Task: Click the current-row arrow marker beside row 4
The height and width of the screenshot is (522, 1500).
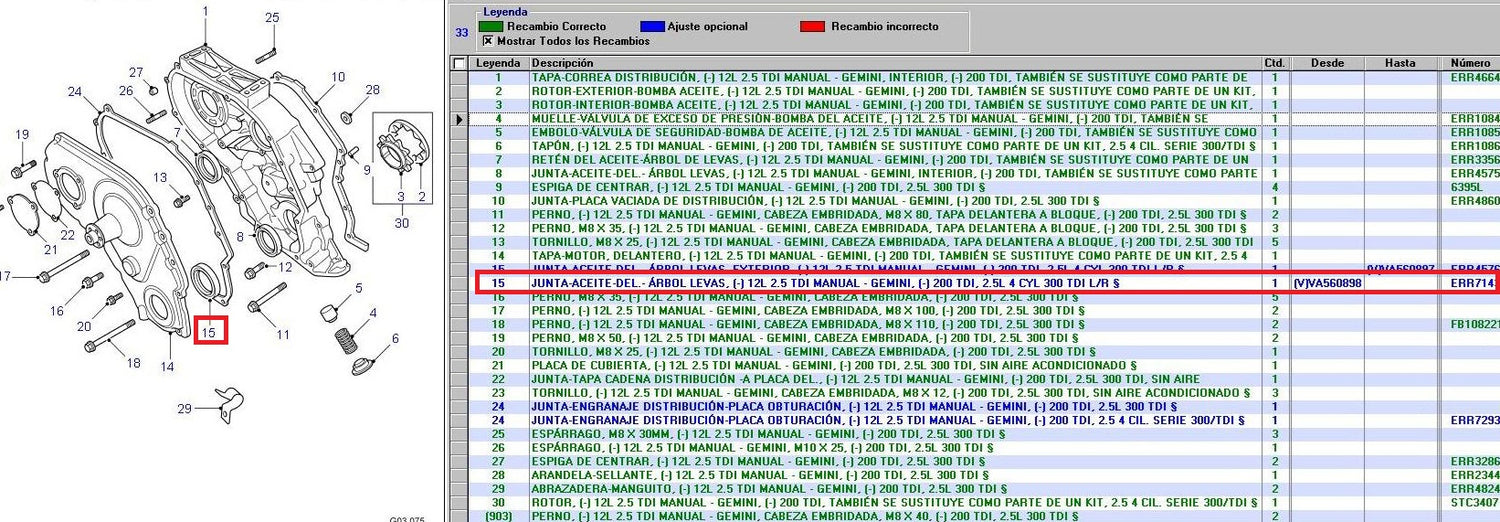Action: pos(459,119)
